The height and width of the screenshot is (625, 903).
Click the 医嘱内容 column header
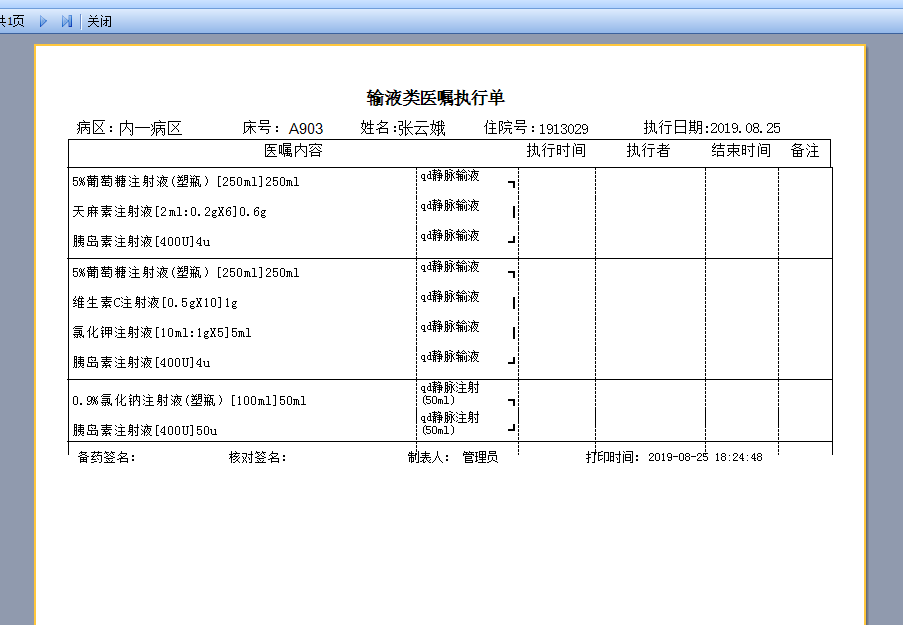tap(293, 150)
